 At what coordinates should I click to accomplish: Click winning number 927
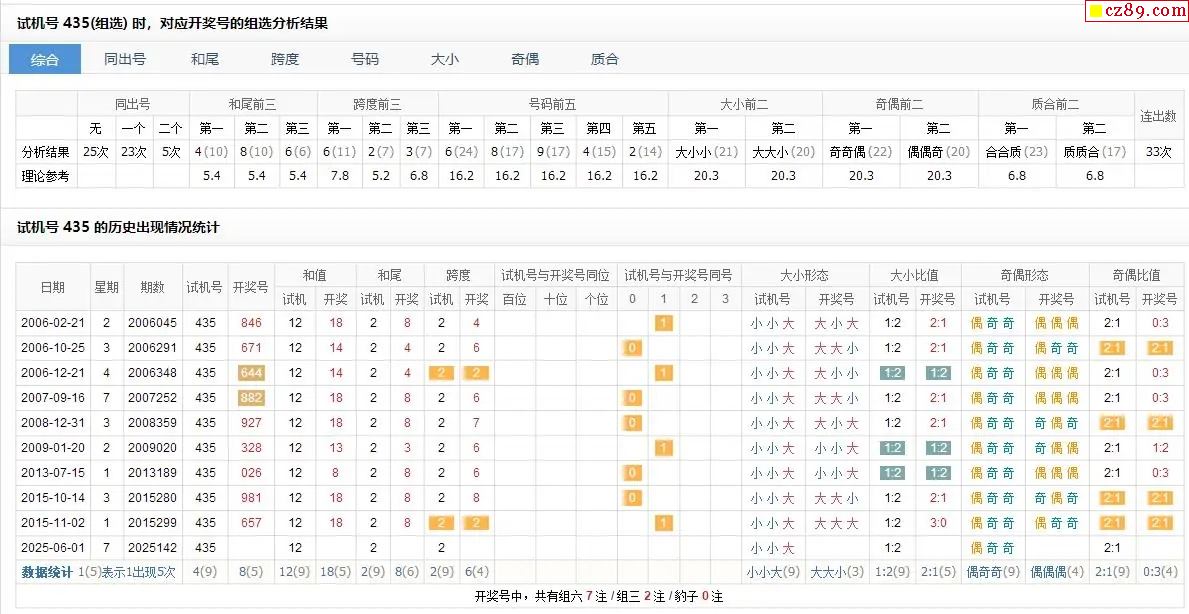click(x=251, y=423)
